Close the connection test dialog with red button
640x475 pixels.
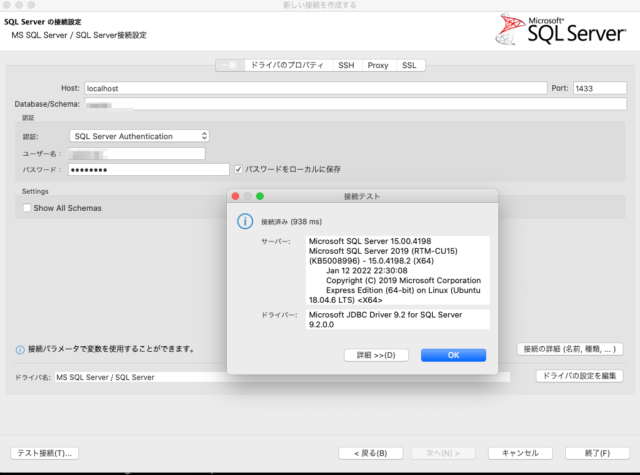tap(236, 196)
